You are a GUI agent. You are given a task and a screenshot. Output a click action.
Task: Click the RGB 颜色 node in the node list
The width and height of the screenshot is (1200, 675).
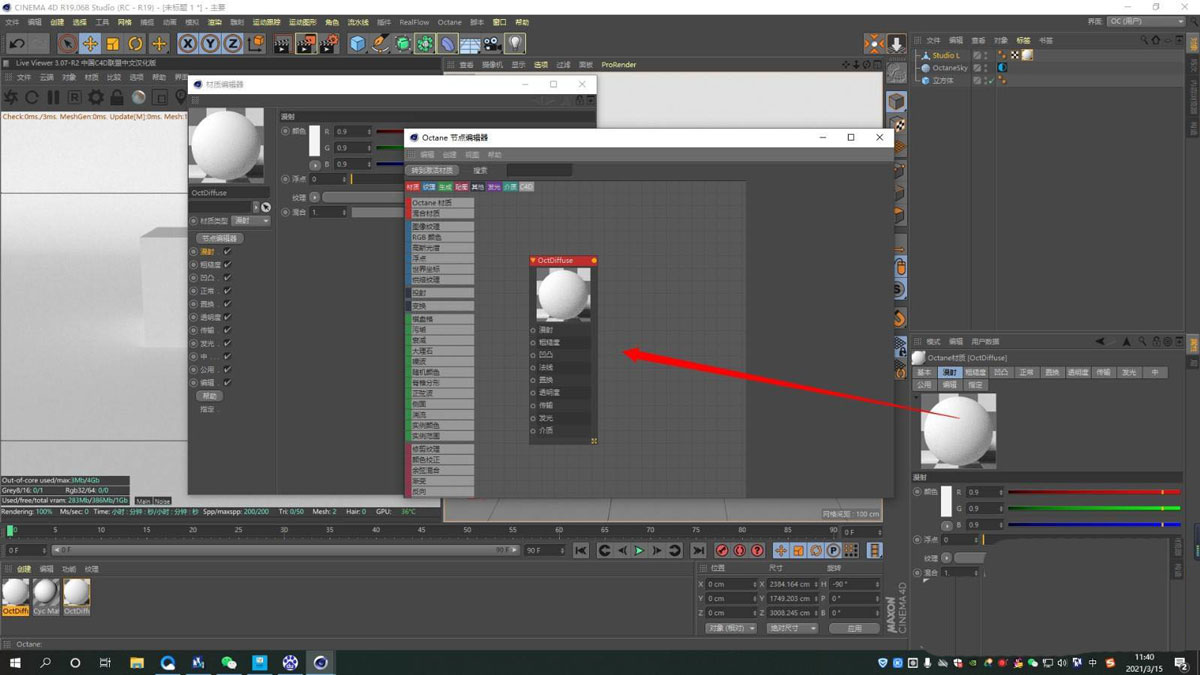tap(441, 238)
